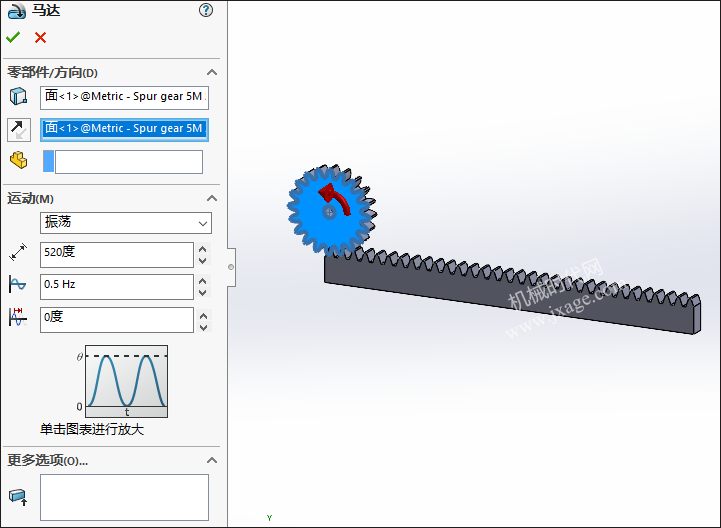
Task: Click the phase shift icon
Action: click(x=18, y=317)
